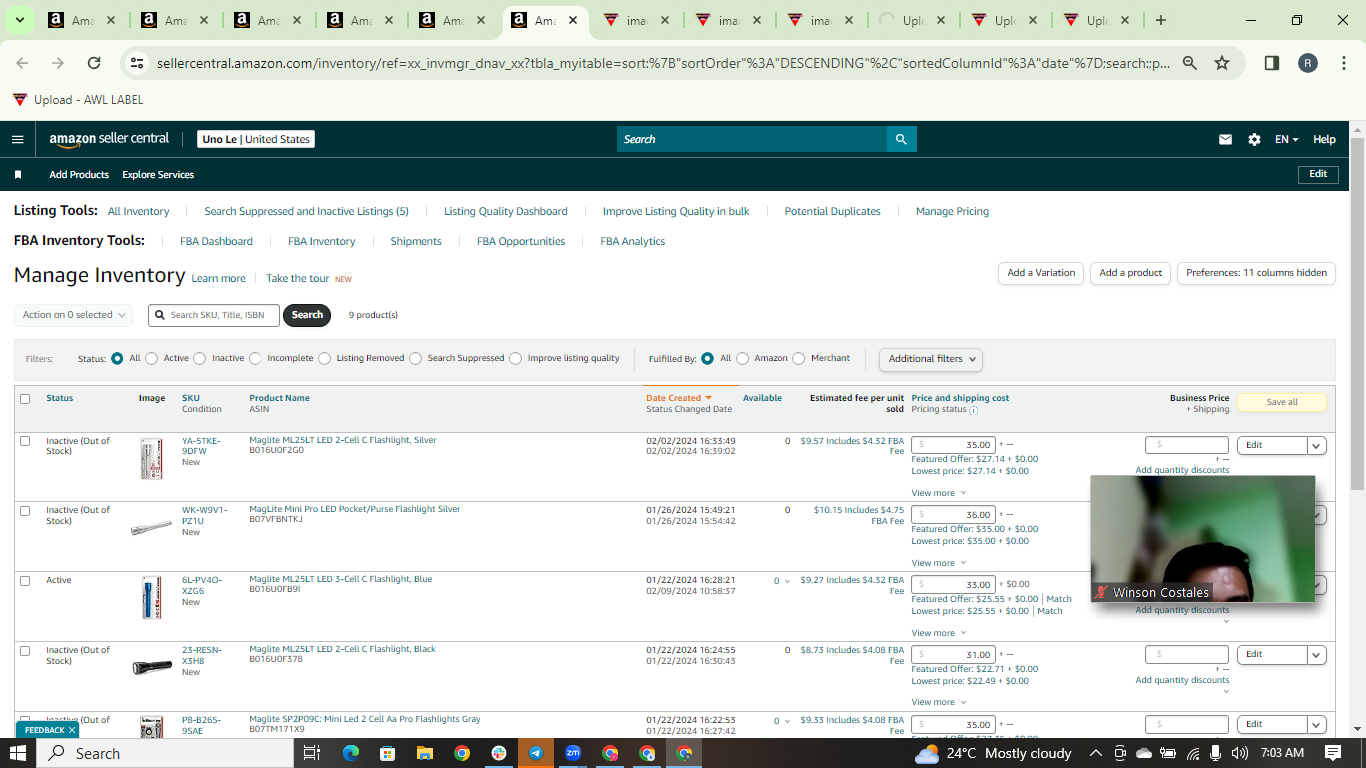
Task: Open the browser side panel
Action: click(x=1272, y=63)
